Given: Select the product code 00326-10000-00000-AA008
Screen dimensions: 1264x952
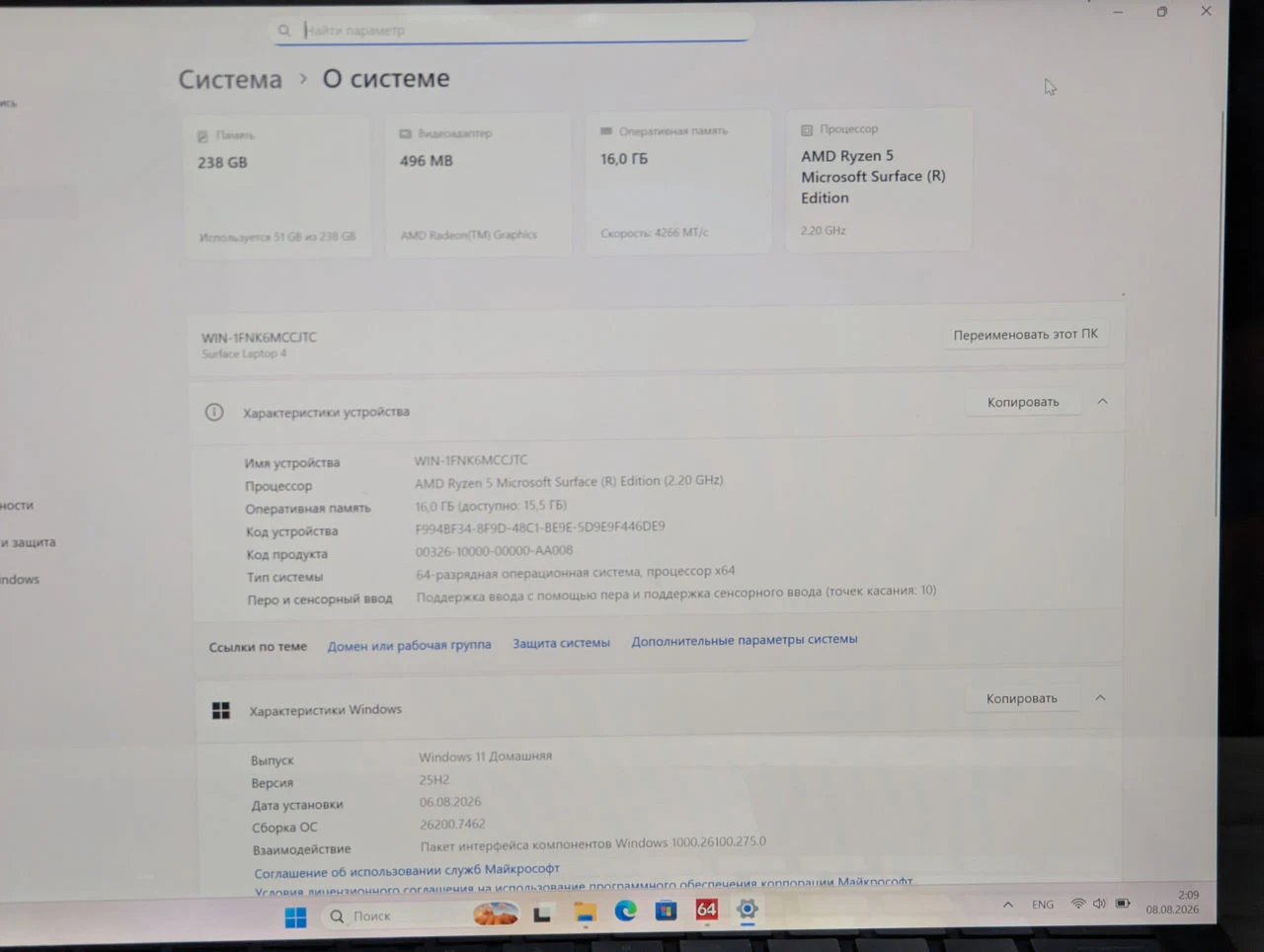Looking at the screenshot, I should [494, 551].
